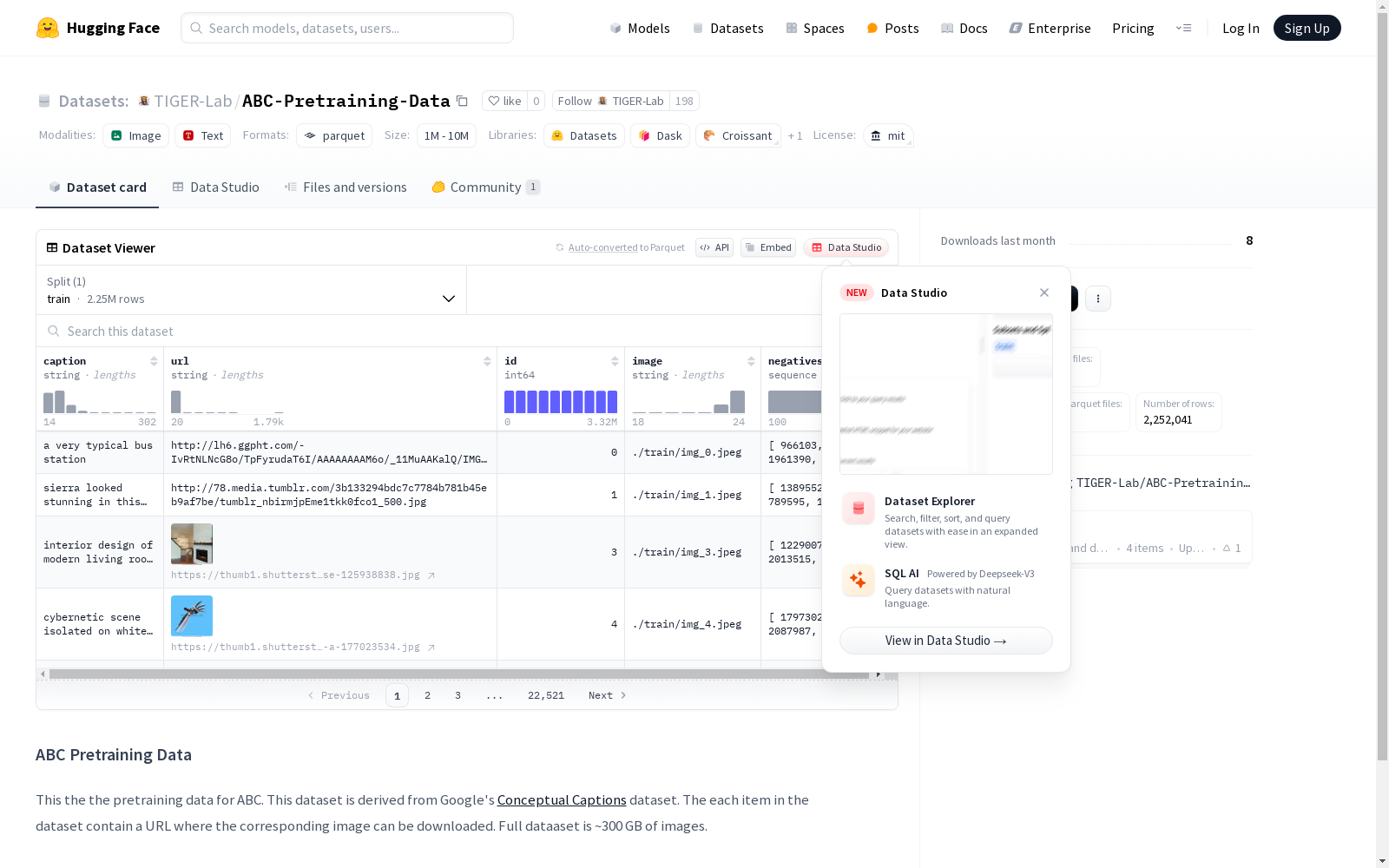Open the navigation more-options menu icon

(1183, 28)
